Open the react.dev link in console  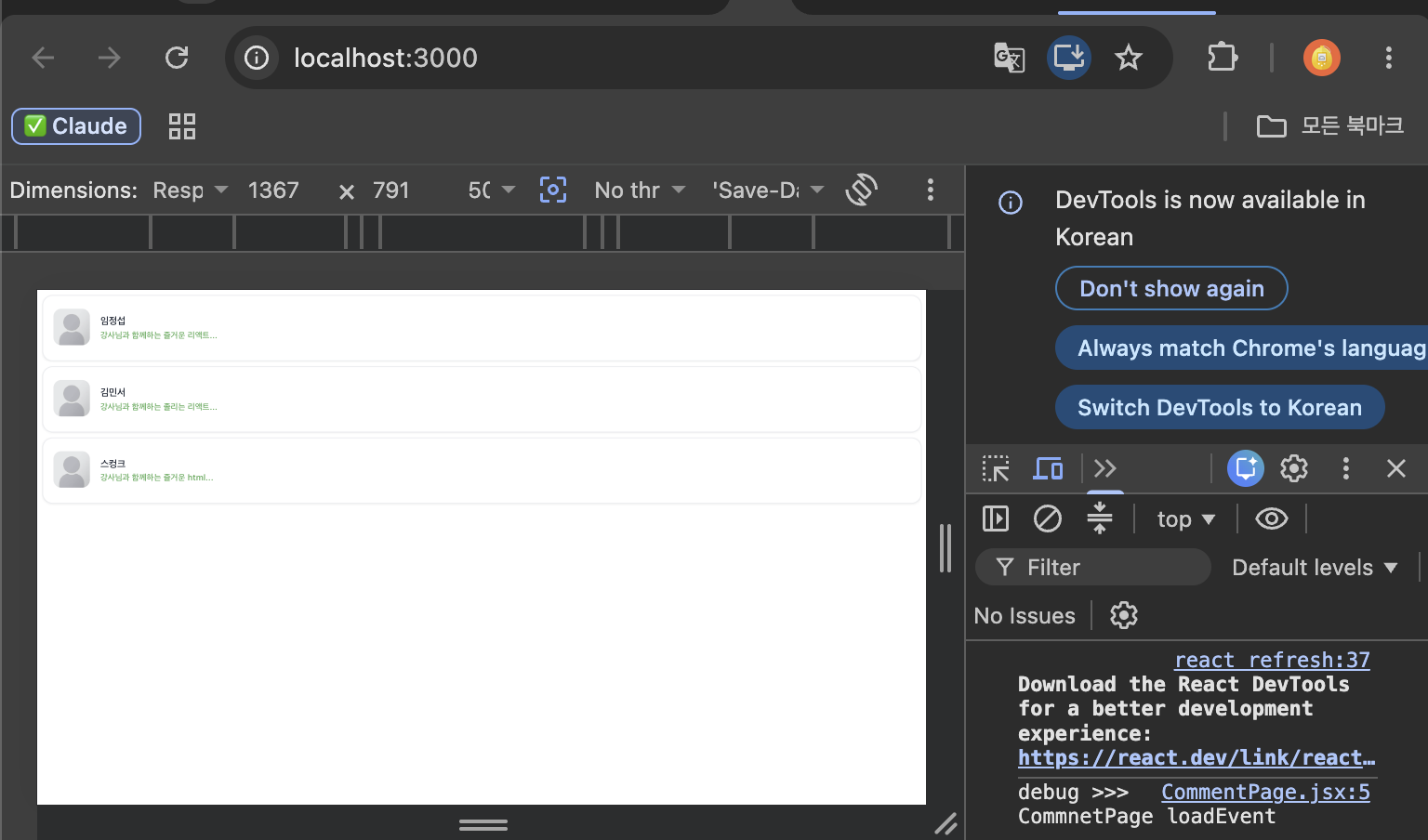(x=1197, y=758)
